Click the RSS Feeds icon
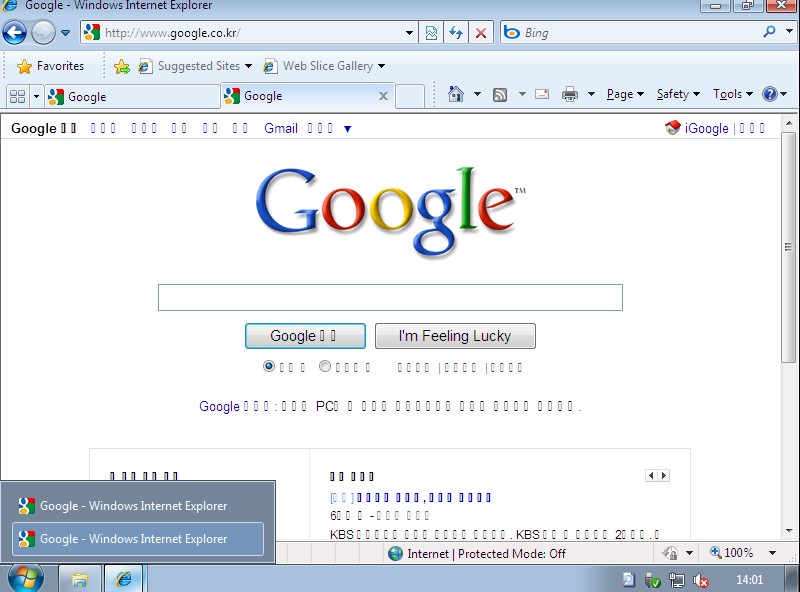Screen dimensions: 800x592 [x=500, y=94]
